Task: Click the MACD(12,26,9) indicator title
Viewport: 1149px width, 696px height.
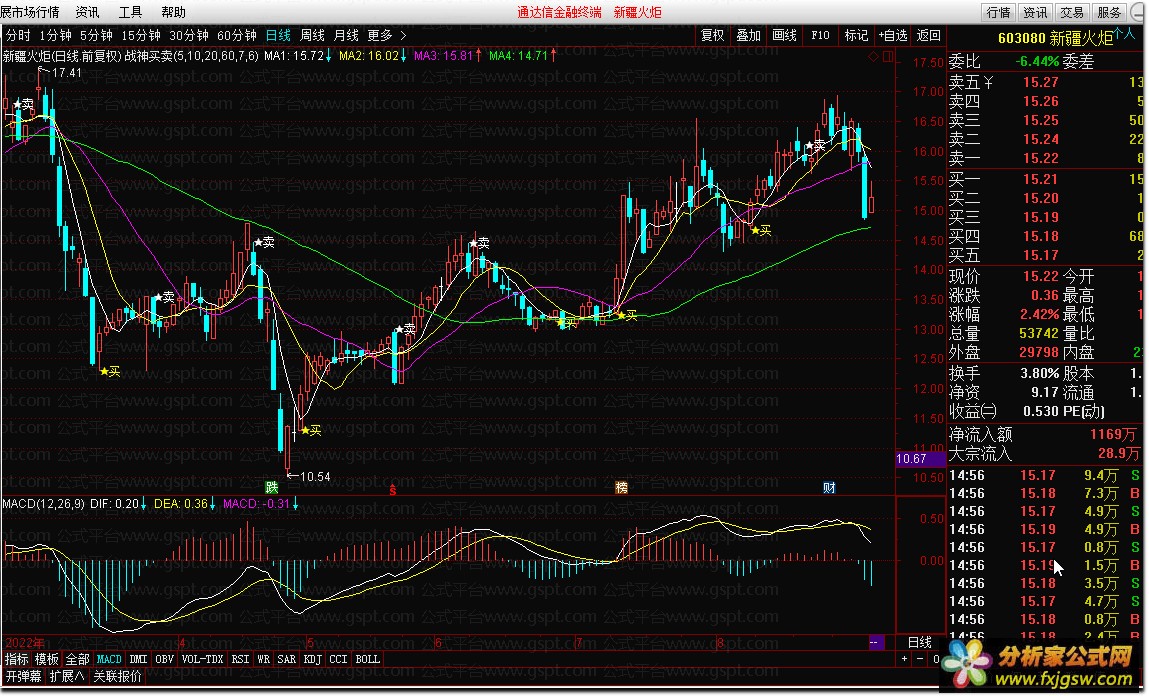Action: [x=44, y=504]
